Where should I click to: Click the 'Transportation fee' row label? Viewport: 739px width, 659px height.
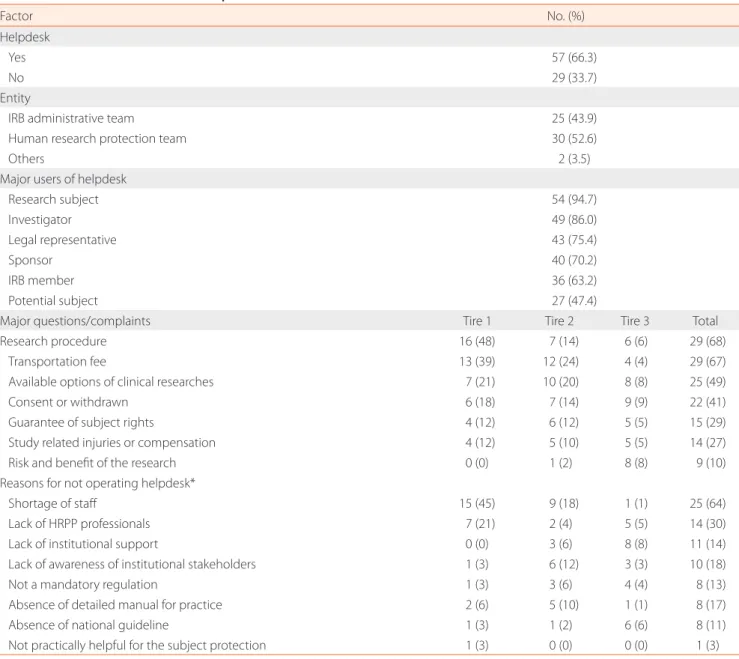57,362
